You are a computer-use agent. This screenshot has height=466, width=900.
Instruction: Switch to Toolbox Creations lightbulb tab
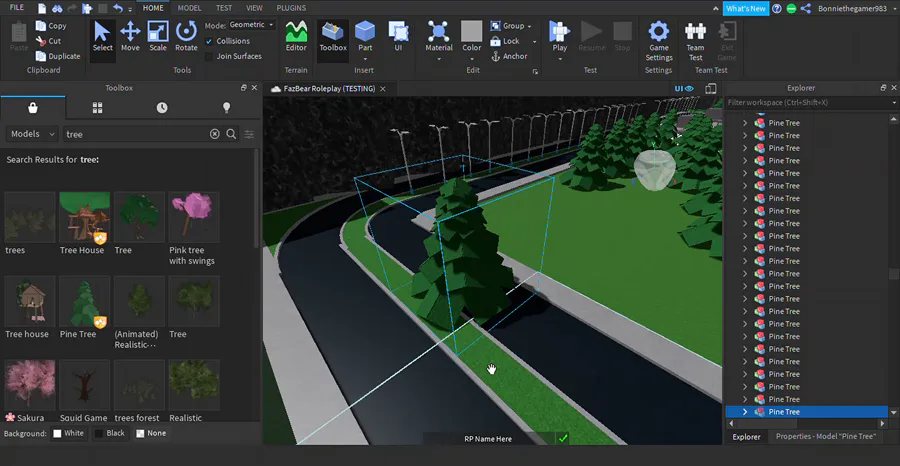(x=226, y=108)
